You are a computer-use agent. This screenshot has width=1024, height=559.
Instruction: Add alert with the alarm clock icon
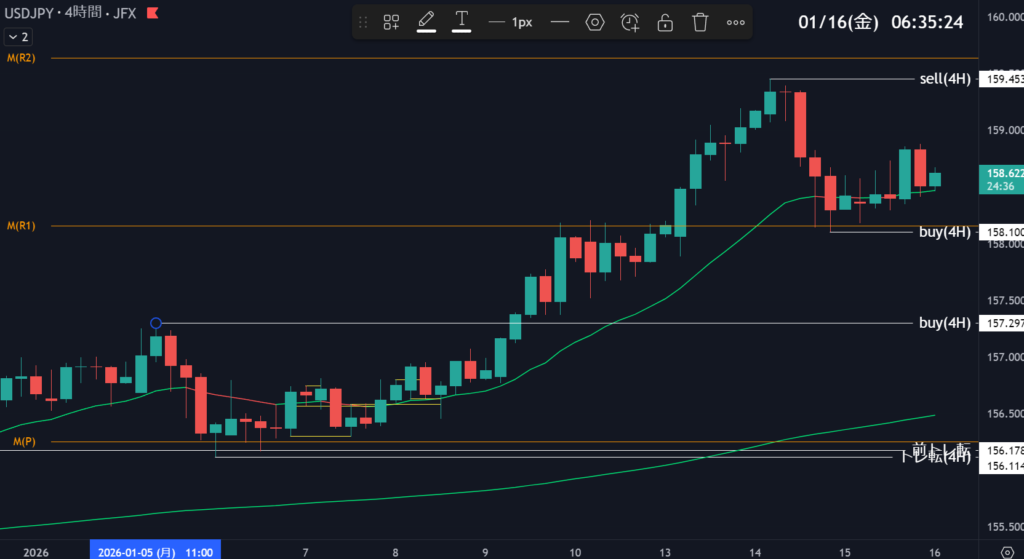click(630, 22)
